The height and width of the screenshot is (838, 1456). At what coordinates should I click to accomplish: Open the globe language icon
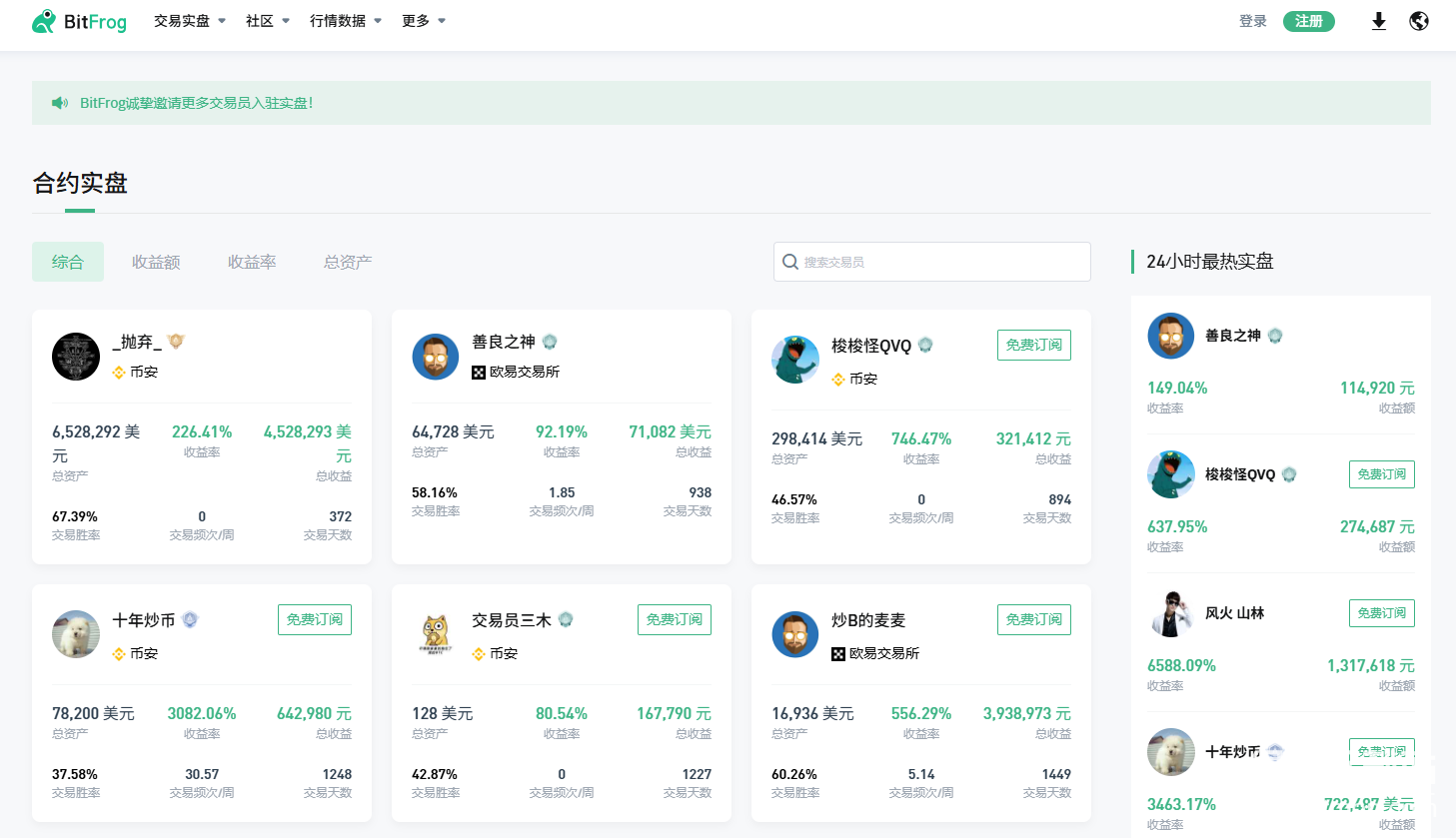click(1419, 21)
